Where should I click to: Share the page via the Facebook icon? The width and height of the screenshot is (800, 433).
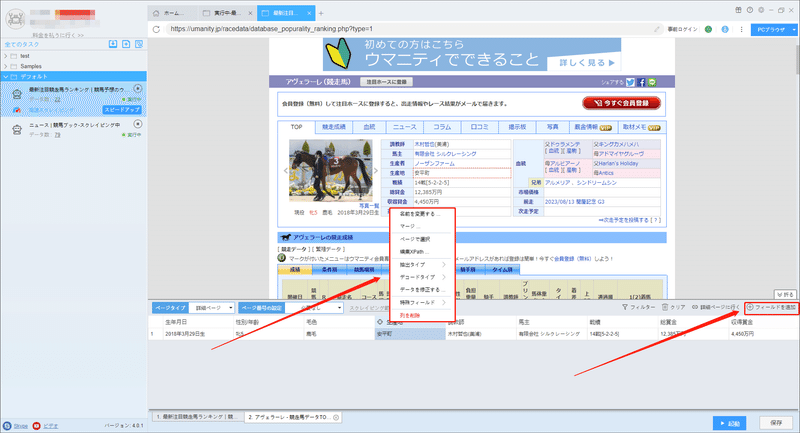[x=641, y=82]
